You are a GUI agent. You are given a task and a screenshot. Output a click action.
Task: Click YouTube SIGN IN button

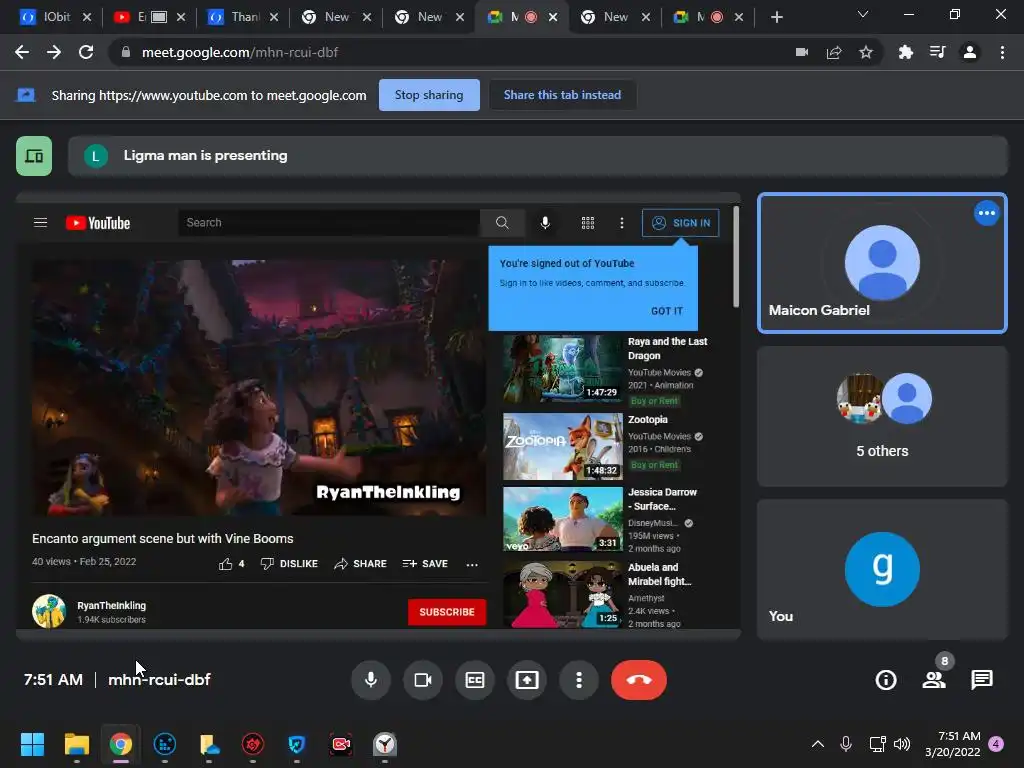click(x=680, y=223)
